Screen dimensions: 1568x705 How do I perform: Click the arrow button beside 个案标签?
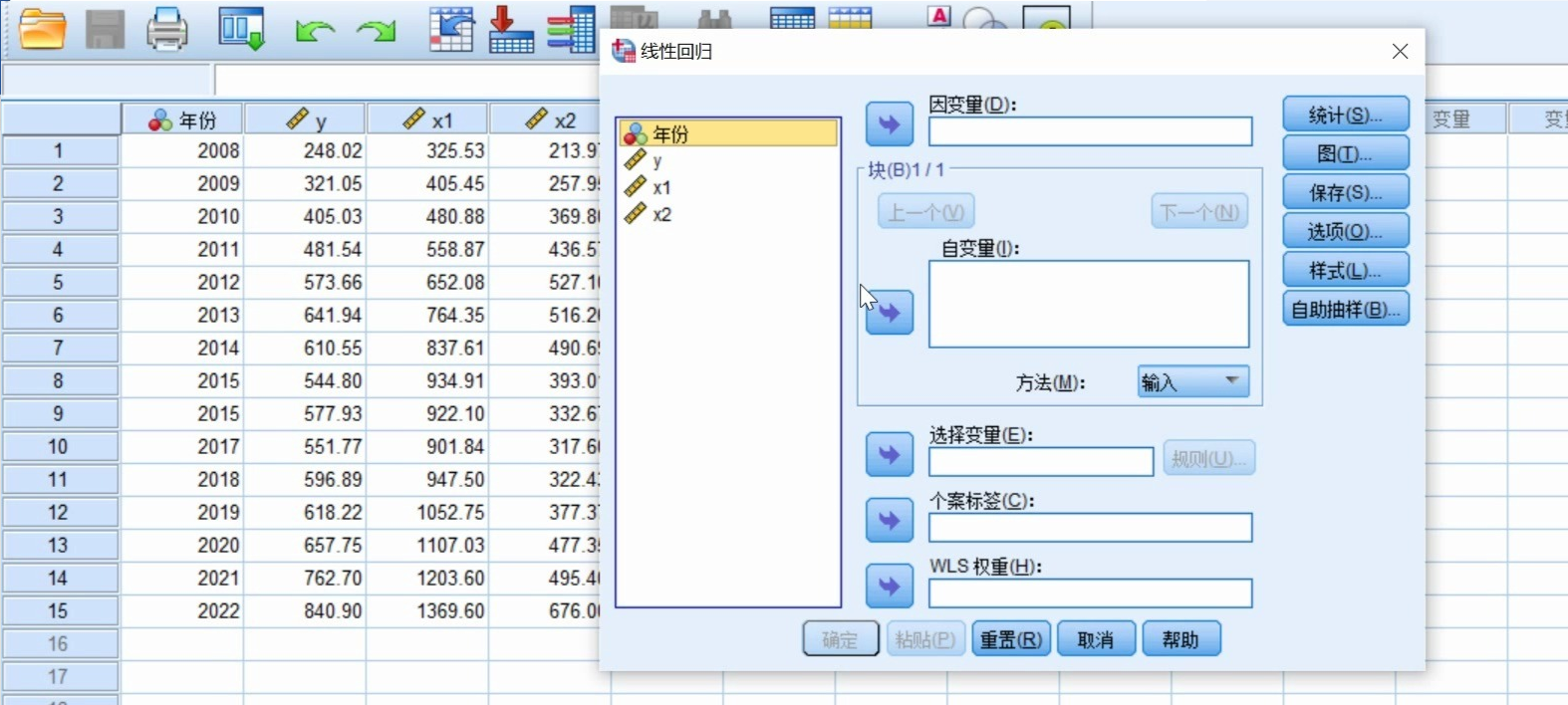pyautogui.click(x=890, y=521)
